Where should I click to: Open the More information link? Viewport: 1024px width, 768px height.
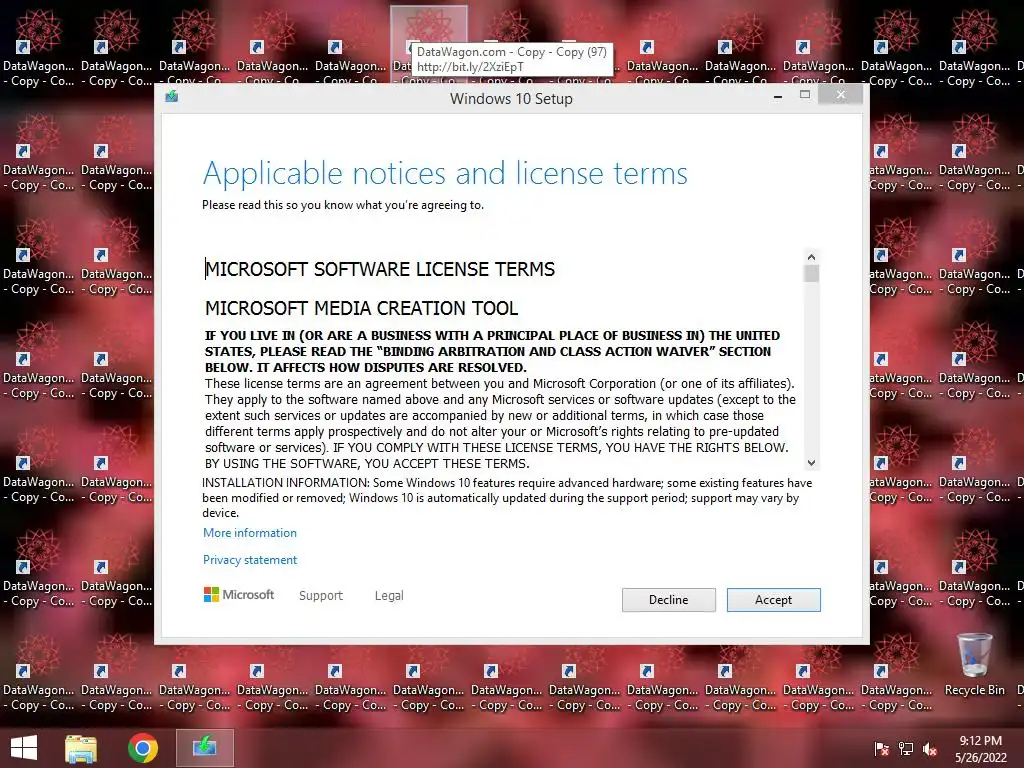click(249, 532)
